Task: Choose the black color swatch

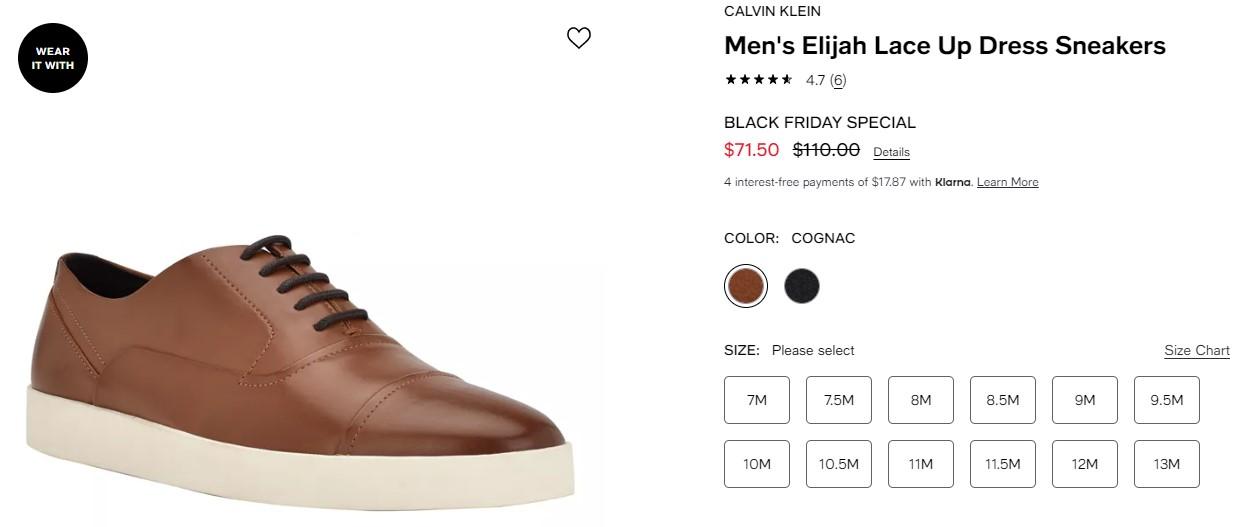Action: [x=802, y=286]
